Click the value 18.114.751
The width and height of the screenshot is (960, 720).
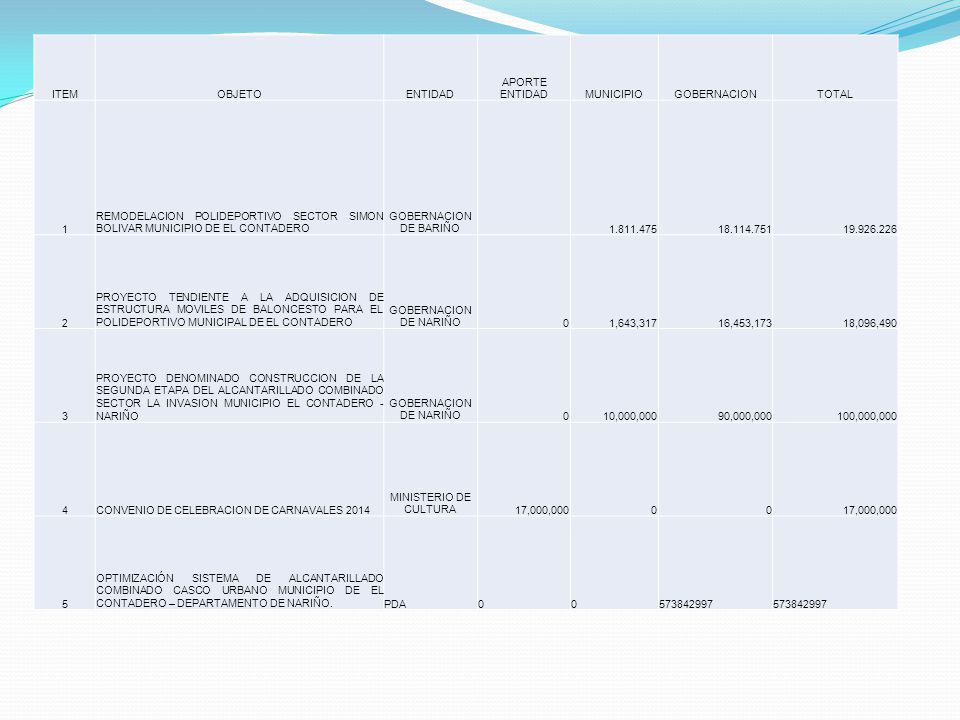[x=744, y=230]
